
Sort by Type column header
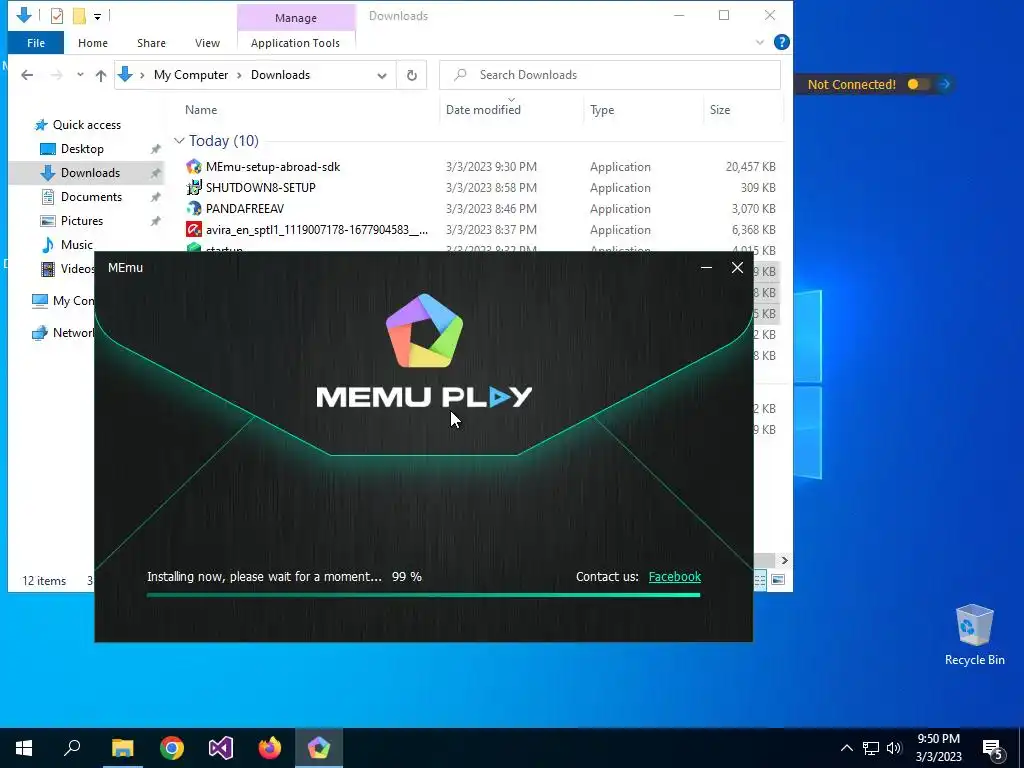point(601,110)
